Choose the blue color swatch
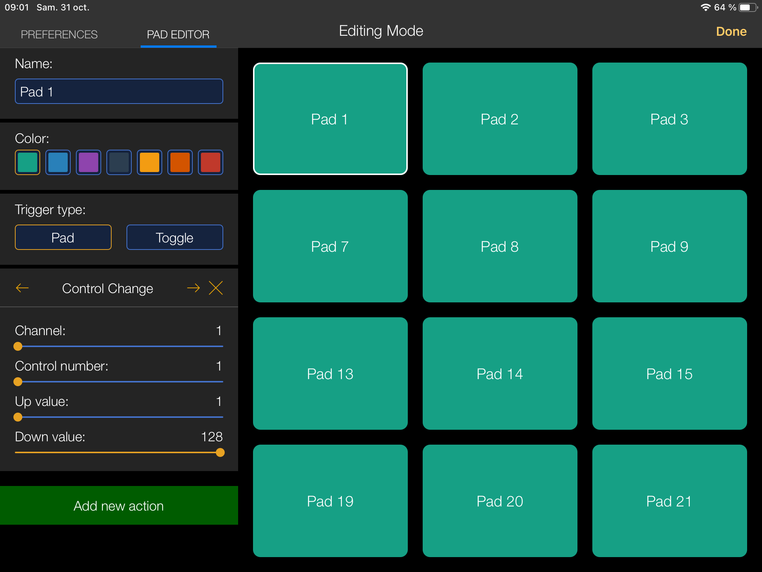 tap(58, 163)
